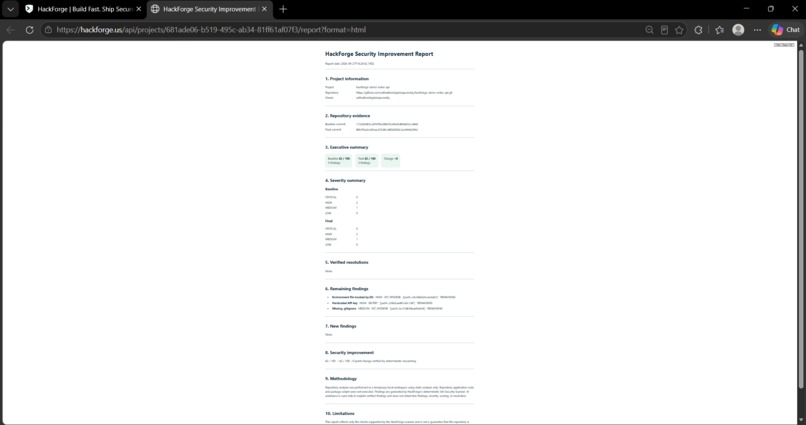Image resolution: width=806 pixels, height=425 pixels.
Task: Close the HackForge Build Fast tab
Action: point(138,9)
